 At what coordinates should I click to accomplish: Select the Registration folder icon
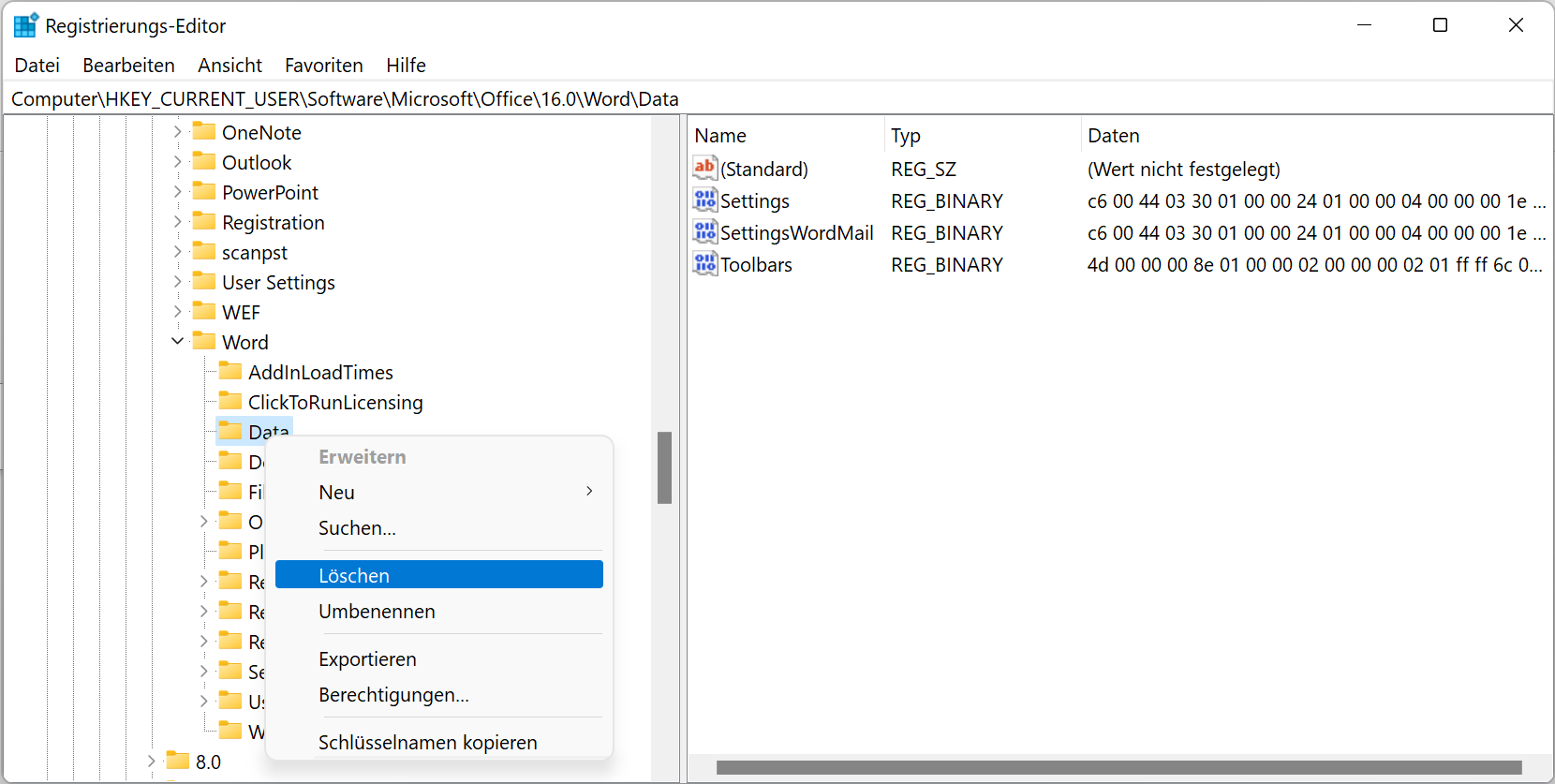point(204,221)
